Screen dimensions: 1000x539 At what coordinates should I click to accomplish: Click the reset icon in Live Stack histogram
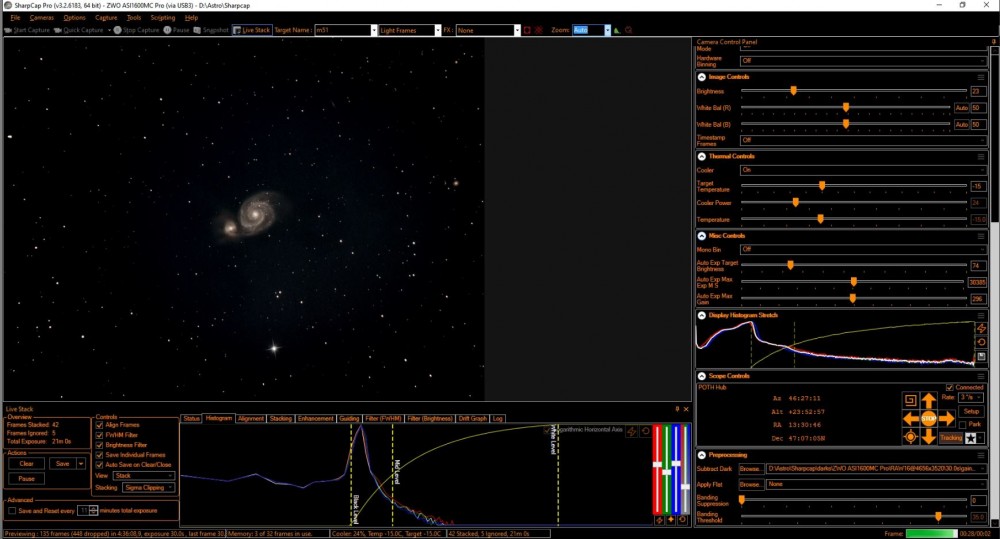645,432
